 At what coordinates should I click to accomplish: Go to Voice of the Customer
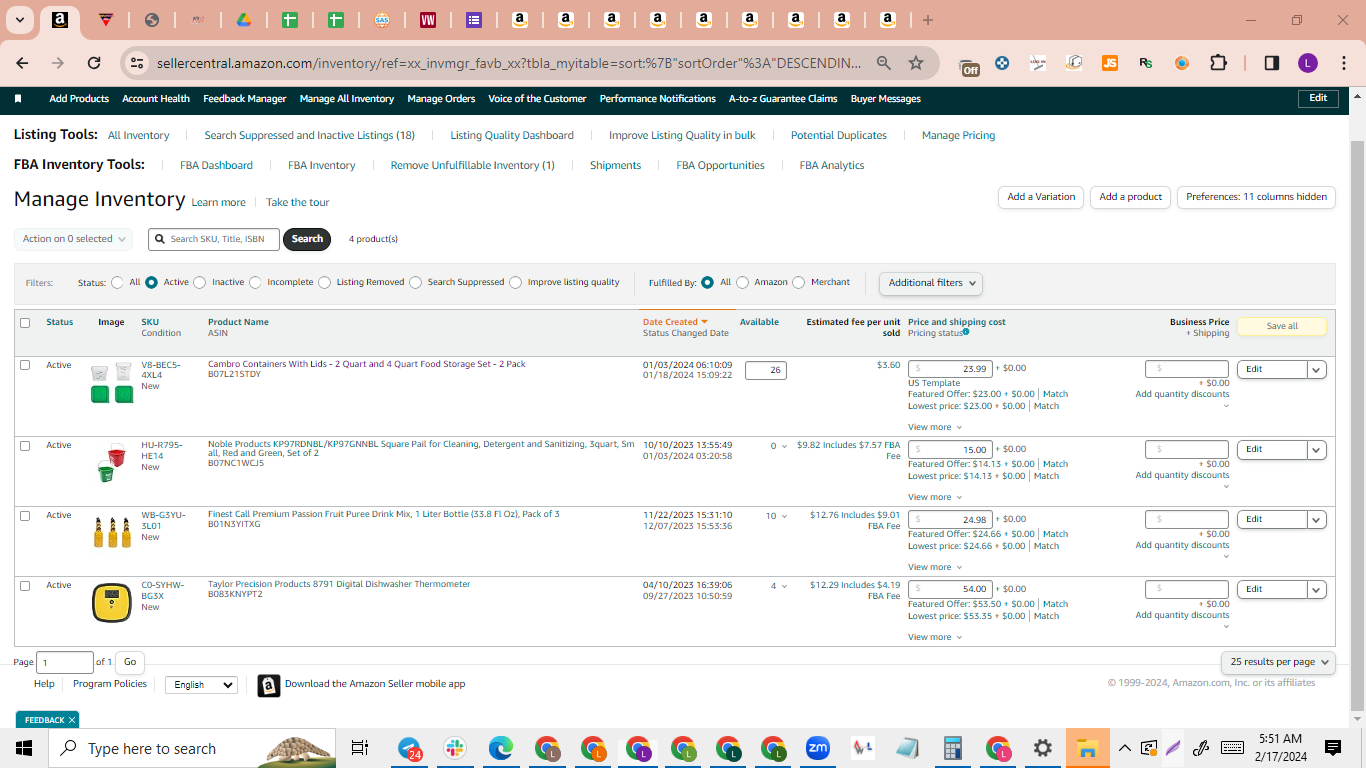click(x=537, y=99)
